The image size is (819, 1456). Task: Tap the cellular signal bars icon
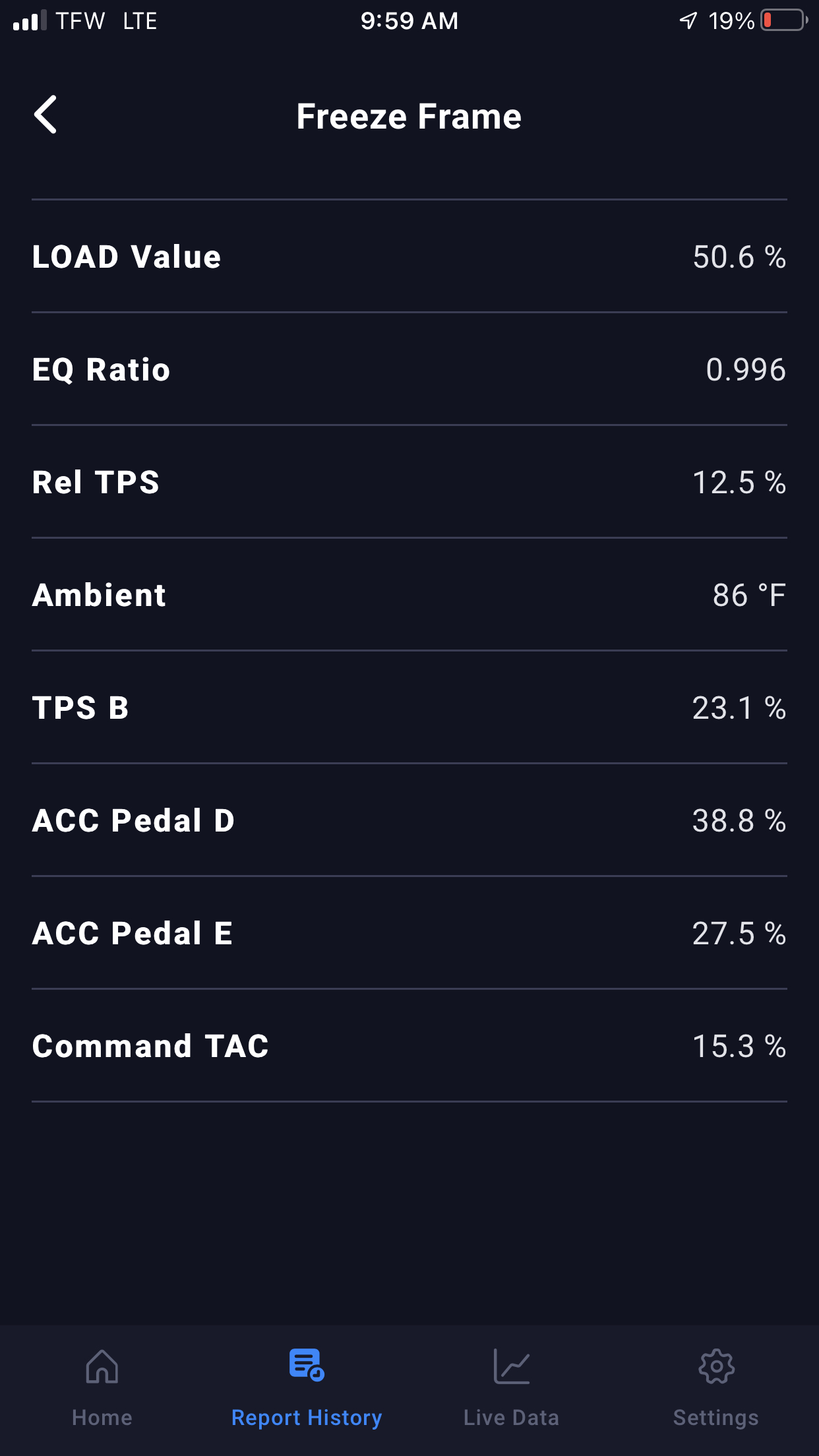pos(30,20)
